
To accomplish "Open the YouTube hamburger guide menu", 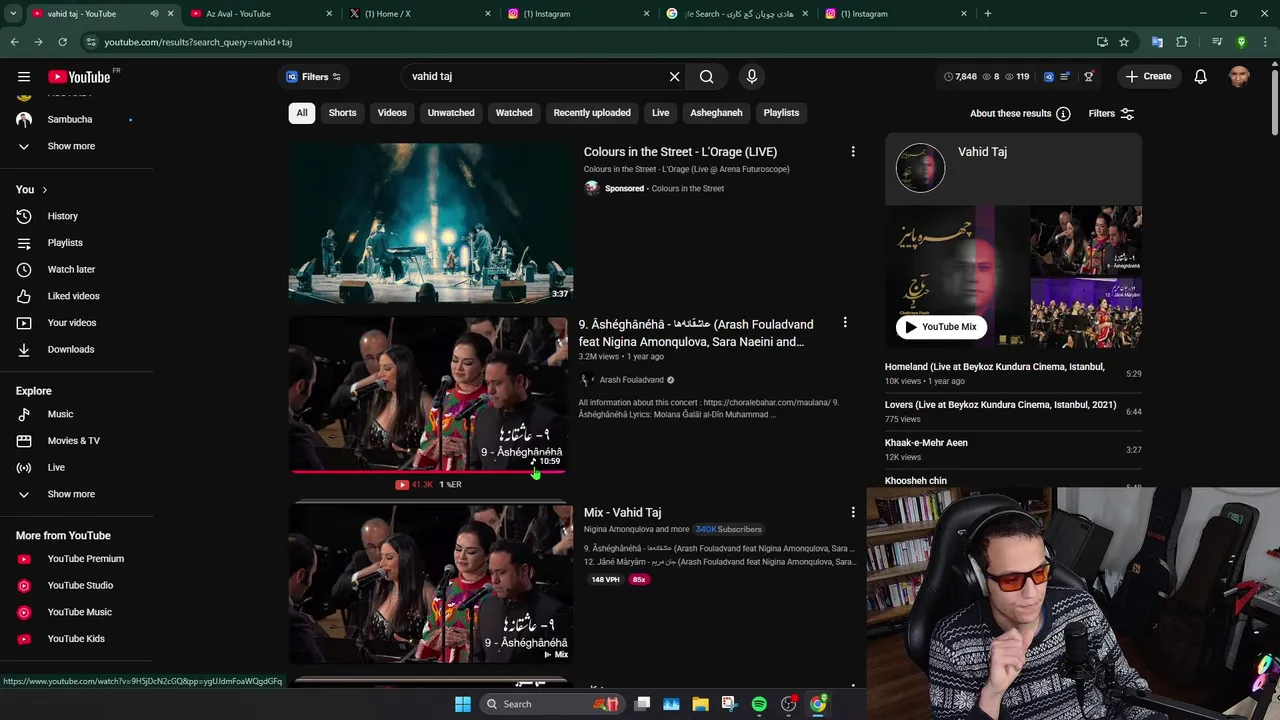I will pyautogui.click(x=24, y=76).
